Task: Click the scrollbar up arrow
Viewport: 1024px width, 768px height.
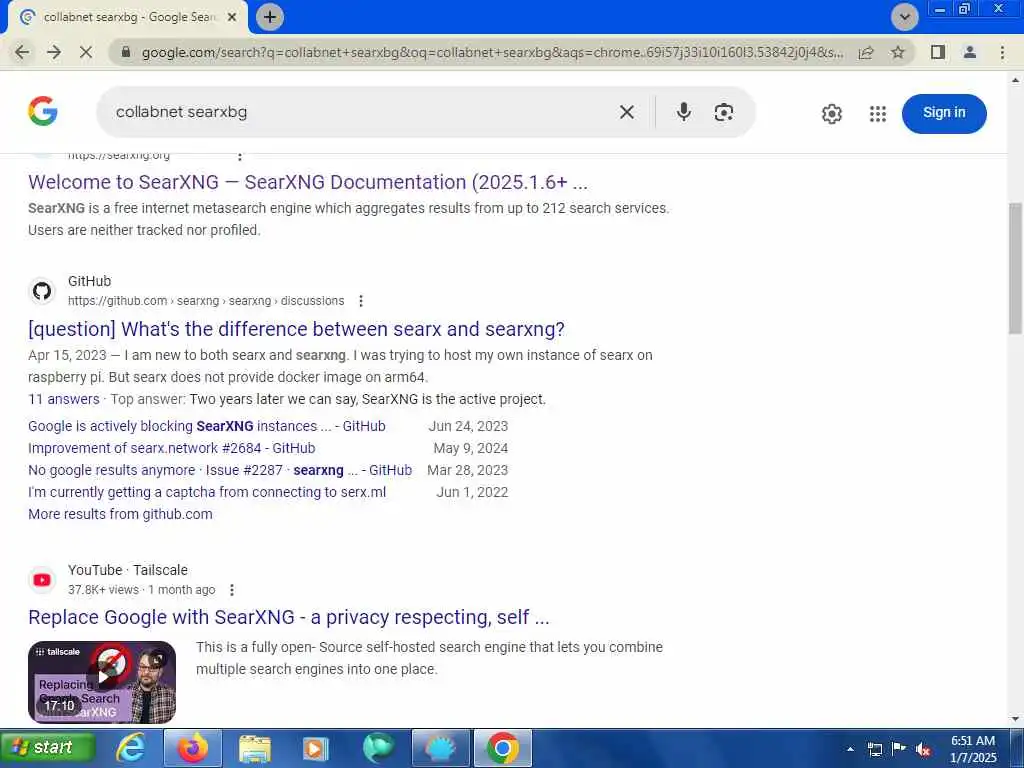Action: (x=1016, y=80)
